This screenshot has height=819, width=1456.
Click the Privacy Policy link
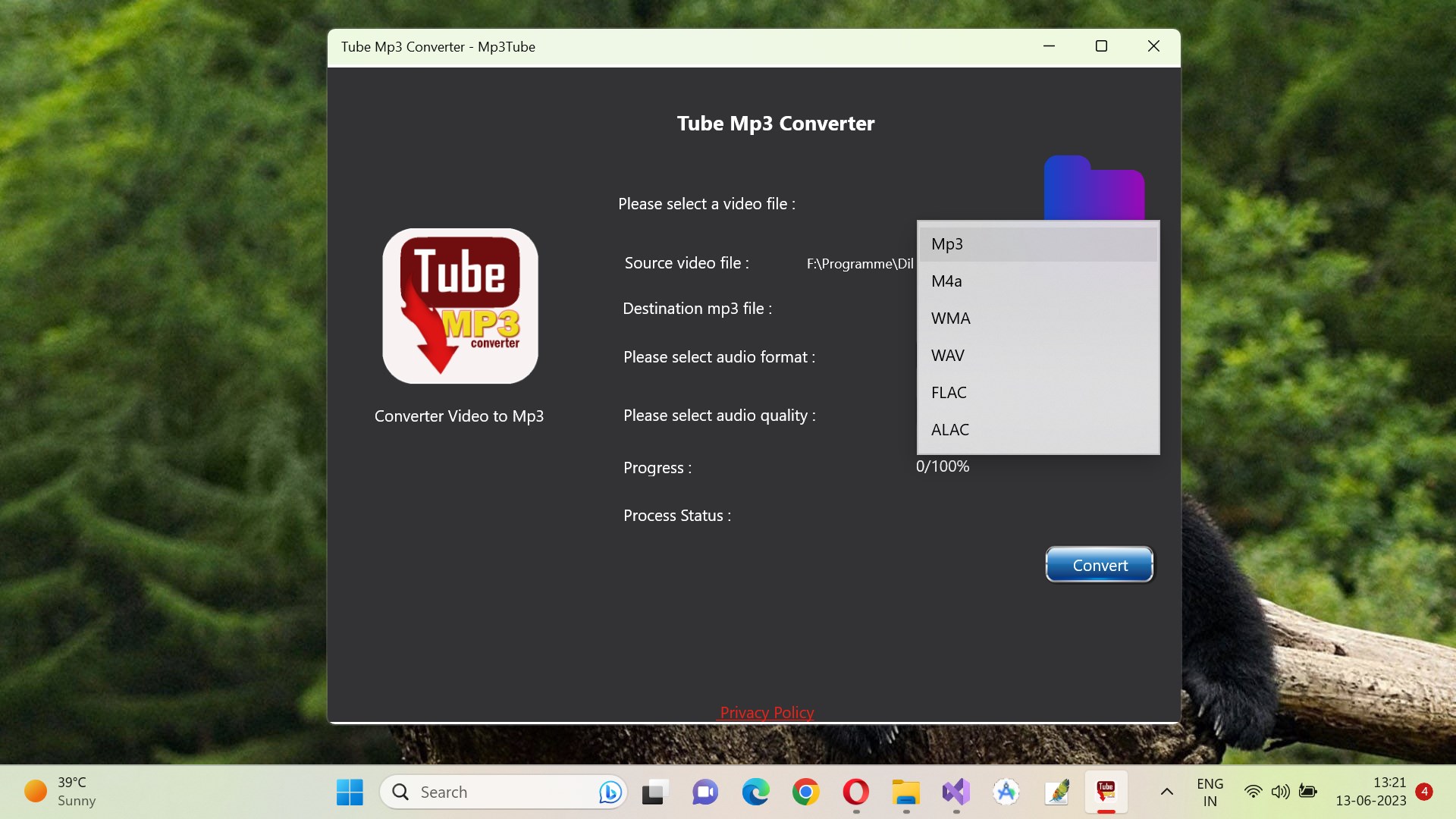pos(767,711)
